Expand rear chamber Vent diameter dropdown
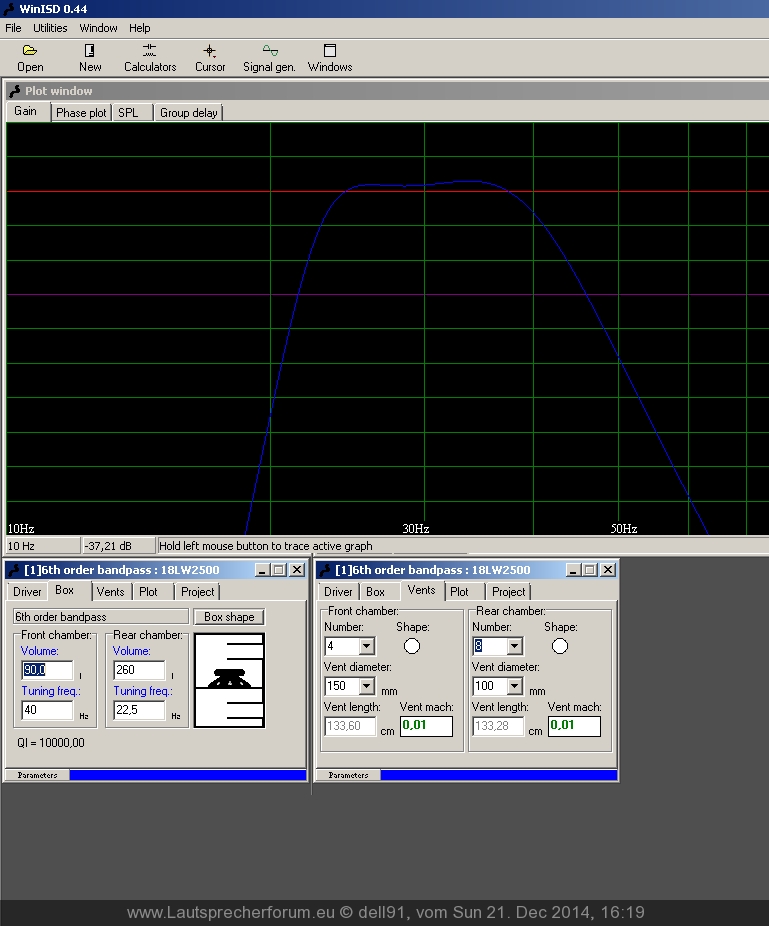 click(514, 686)
